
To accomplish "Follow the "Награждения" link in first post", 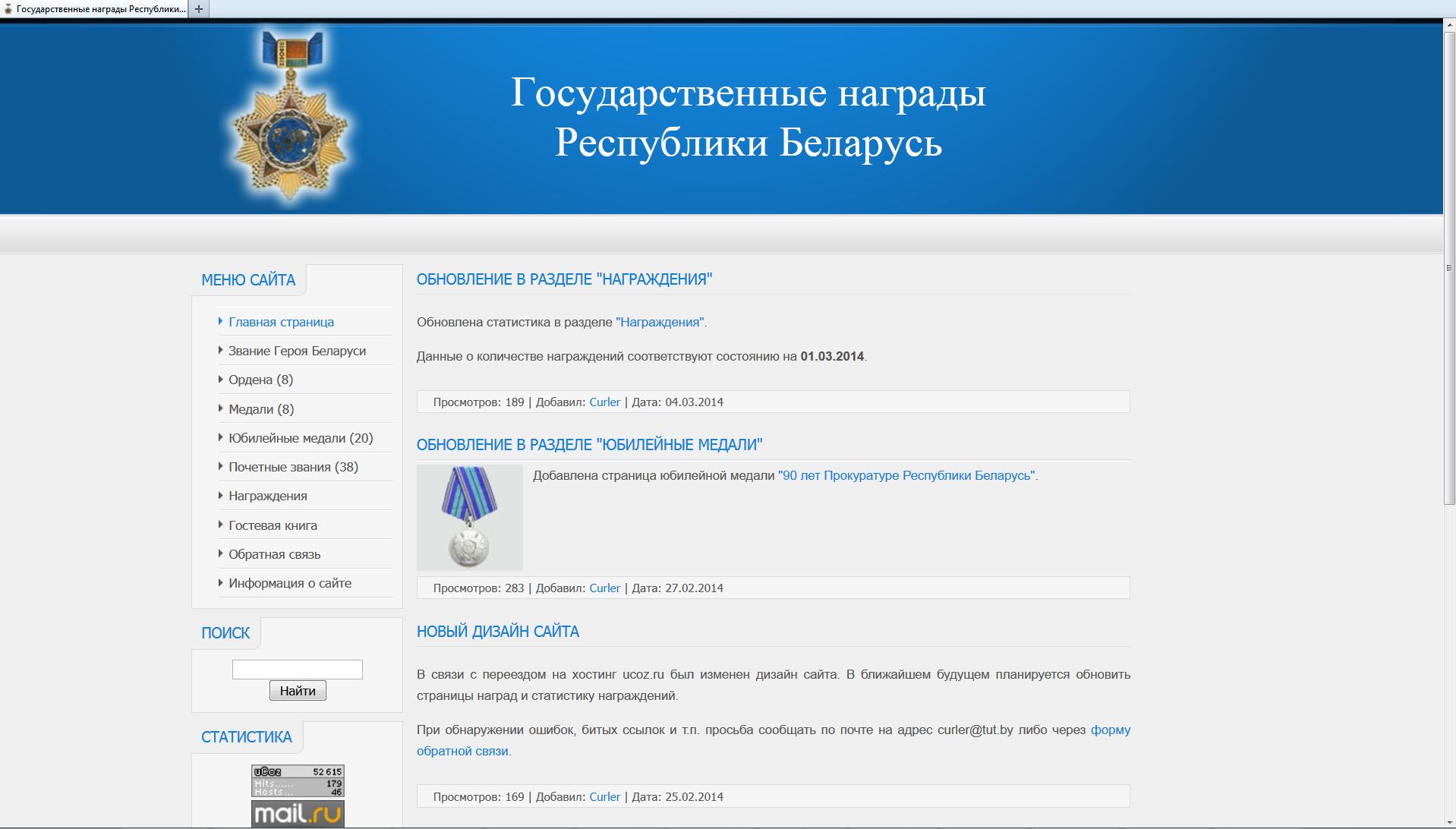I will (x=660, y=322).
